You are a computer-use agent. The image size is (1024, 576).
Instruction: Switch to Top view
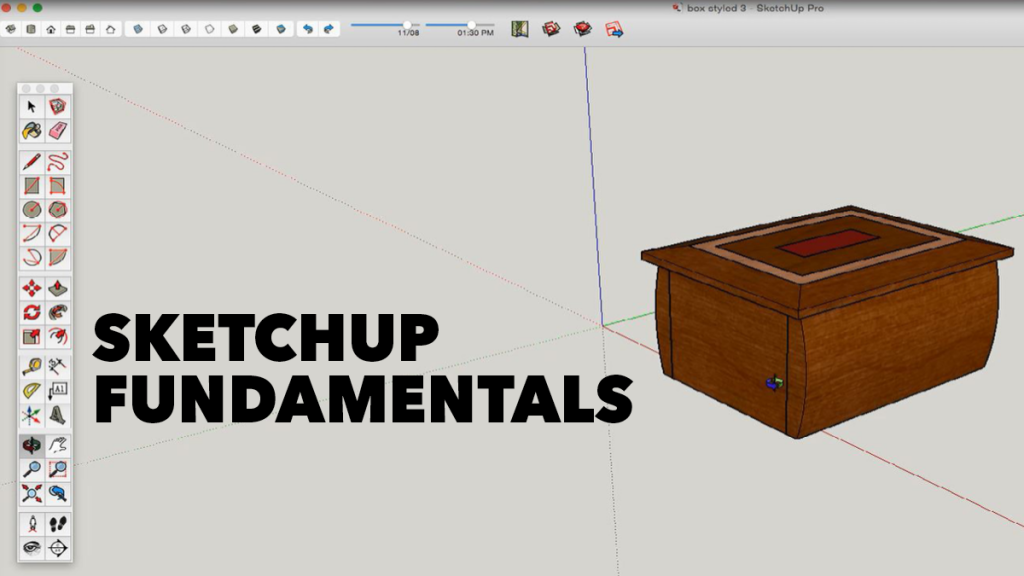click(x=31, y=29)
